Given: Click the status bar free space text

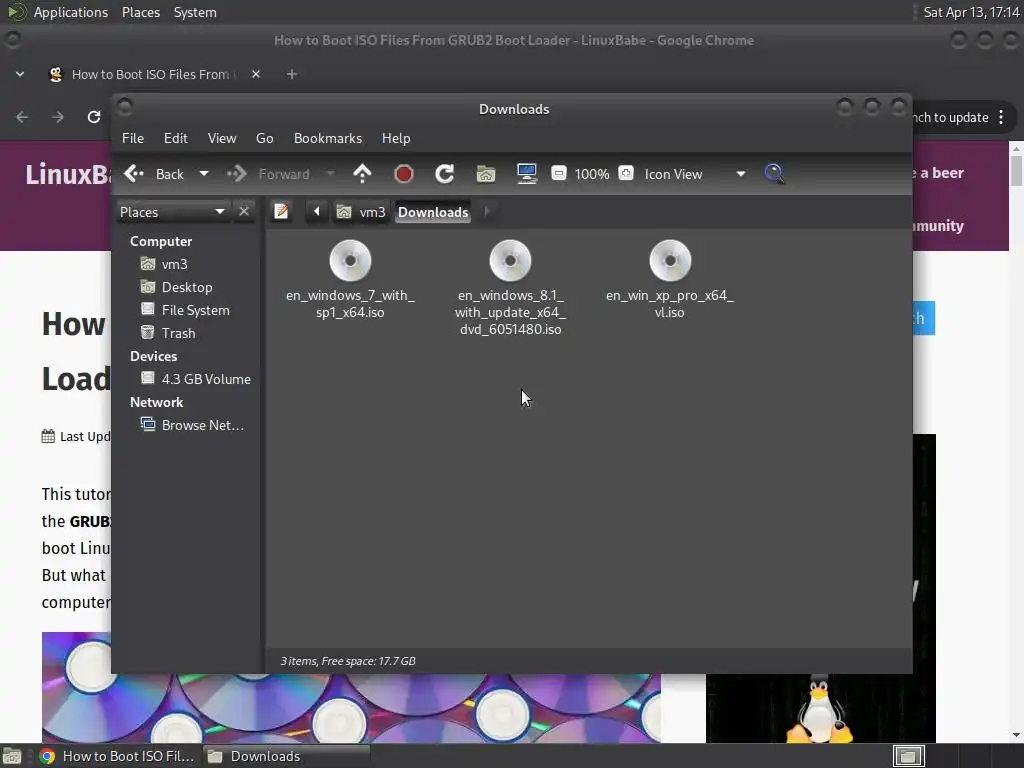Looking at the screenshot, I should pos(347,661).
